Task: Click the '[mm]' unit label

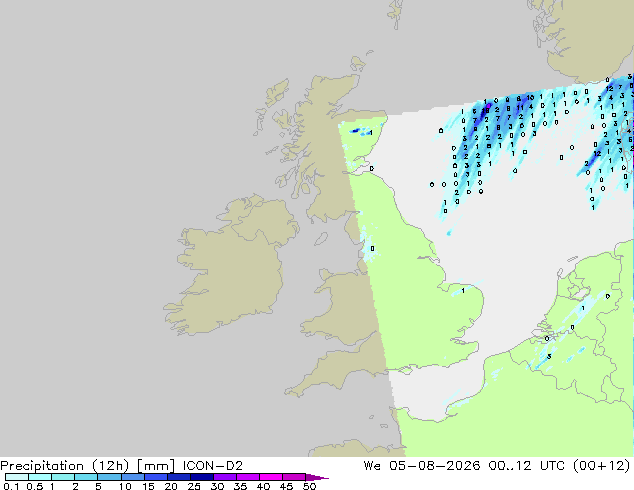Action: pos(156,466)
